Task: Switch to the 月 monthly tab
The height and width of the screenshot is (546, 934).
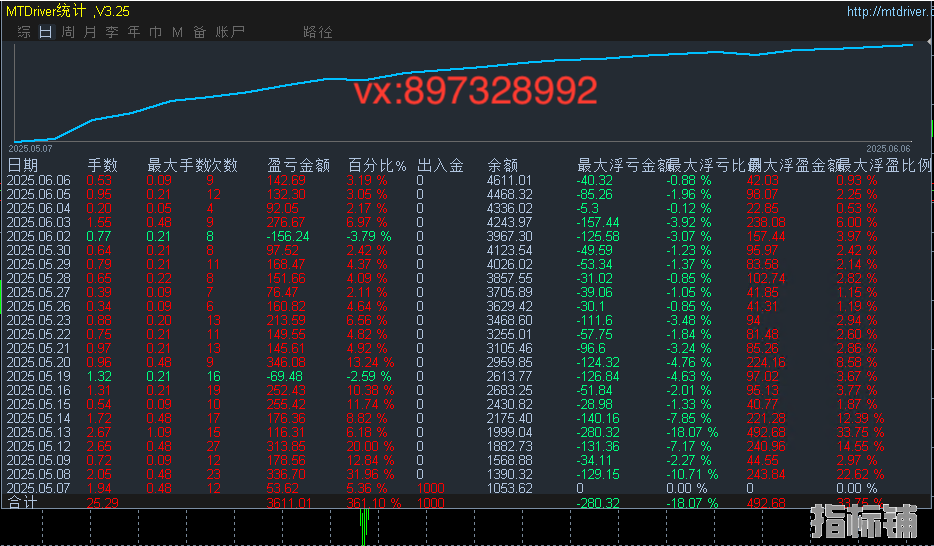Action: pos(90,32)
